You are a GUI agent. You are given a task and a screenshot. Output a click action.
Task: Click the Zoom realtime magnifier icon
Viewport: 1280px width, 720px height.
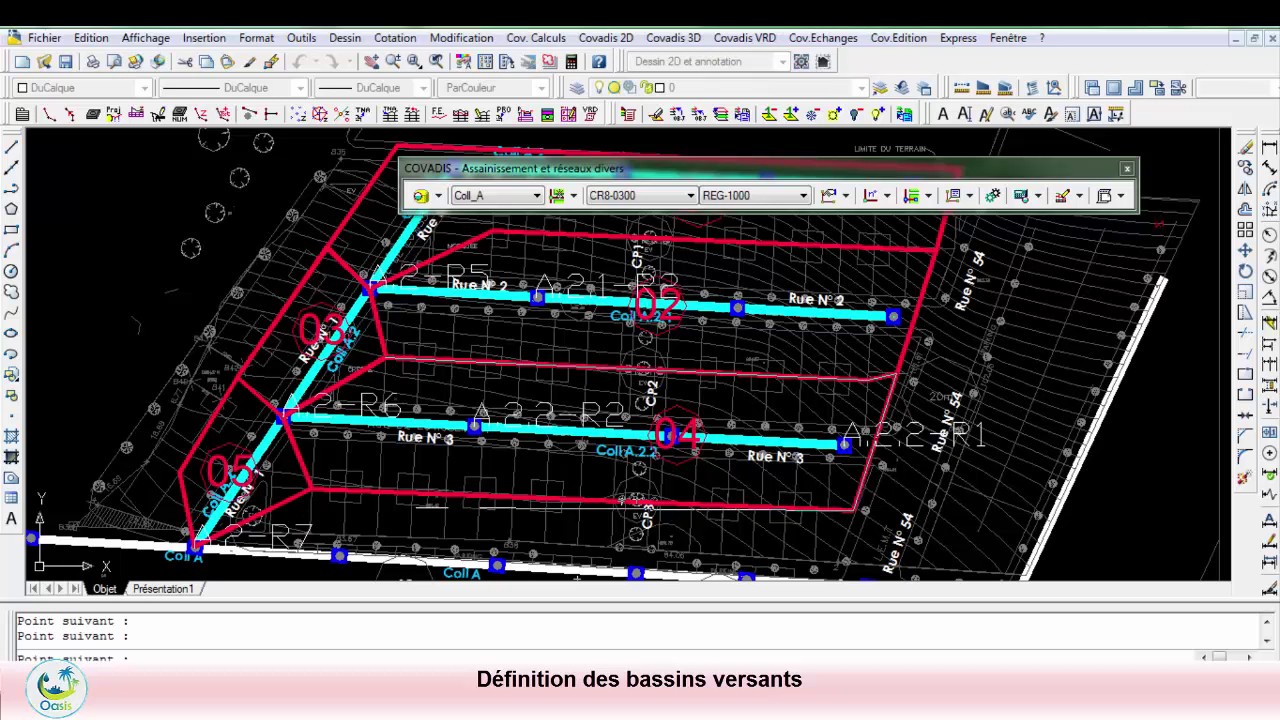tap(393, 62)
